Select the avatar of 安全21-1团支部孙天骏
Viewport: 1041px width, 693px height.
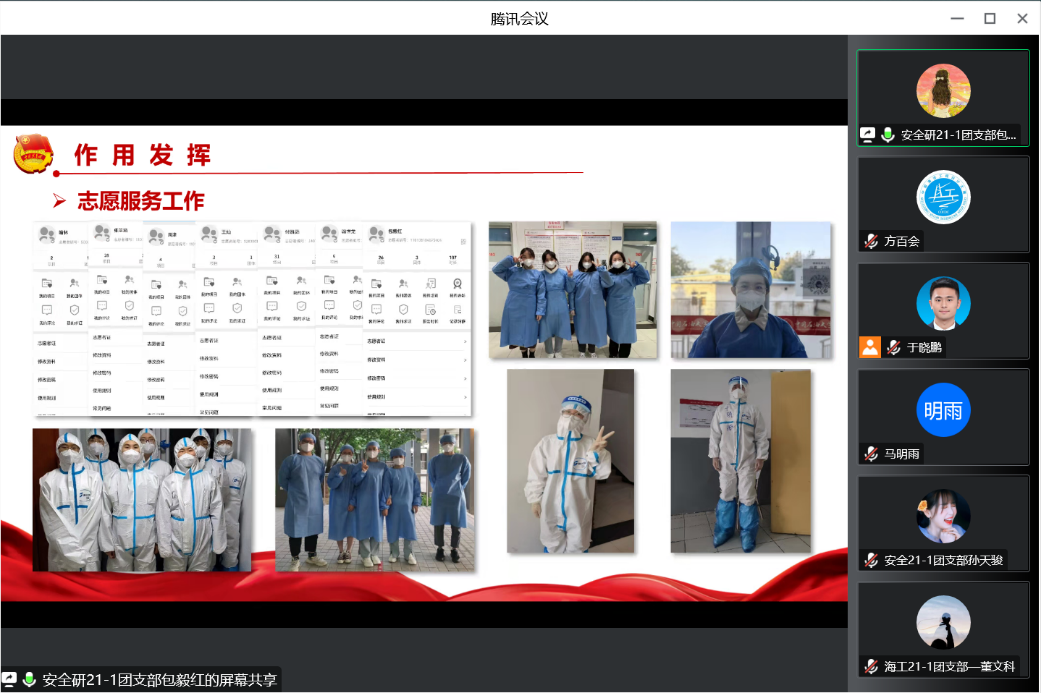943,516
